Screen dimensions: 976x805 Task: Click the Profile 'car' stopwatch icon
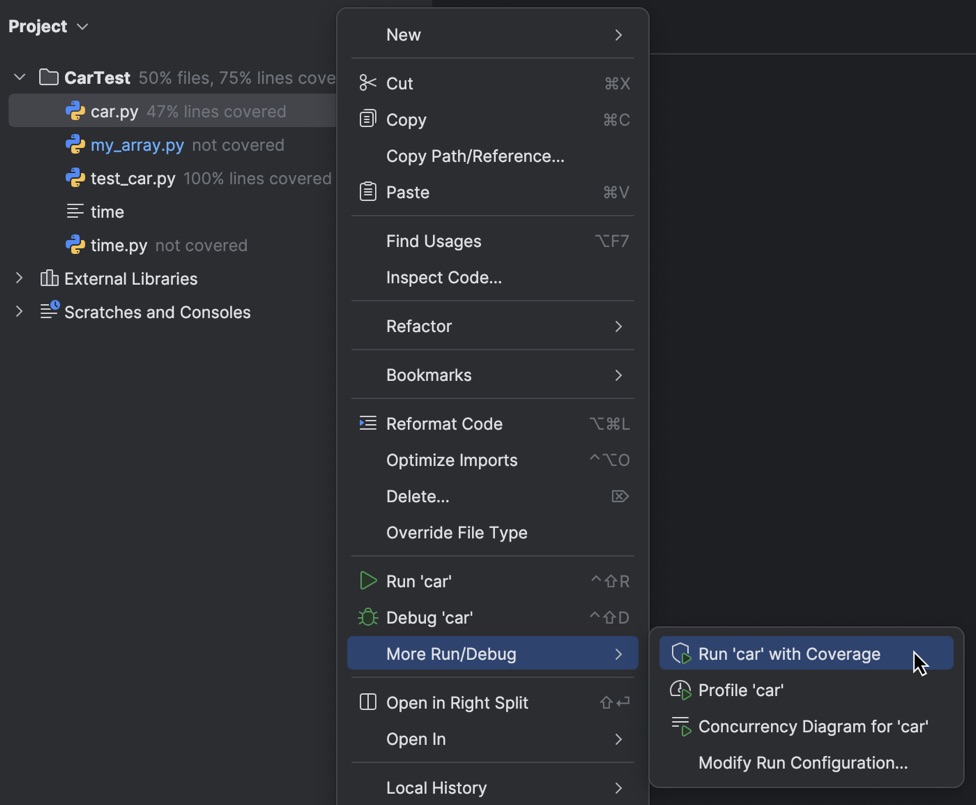click(681, 690)
